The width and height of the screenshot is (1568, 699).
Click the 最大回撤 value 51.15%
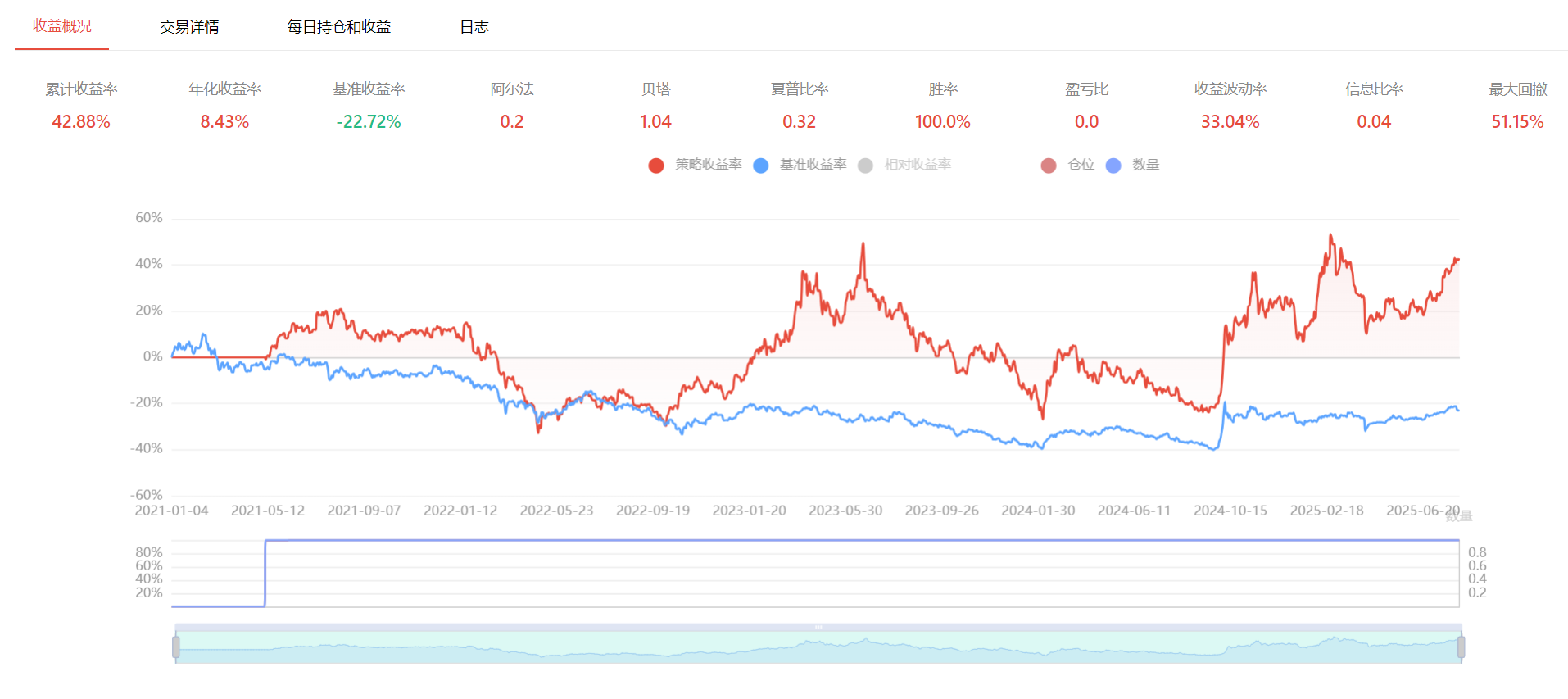click(1516, 122)
